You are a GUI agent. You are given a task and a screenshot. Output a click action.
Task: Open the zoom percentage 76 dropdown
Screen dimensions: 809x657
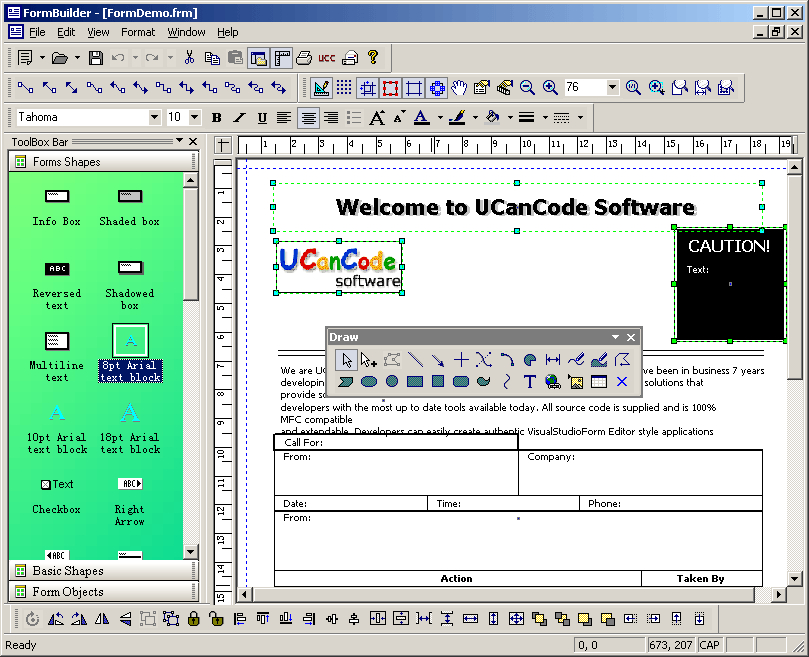point(612,87)
